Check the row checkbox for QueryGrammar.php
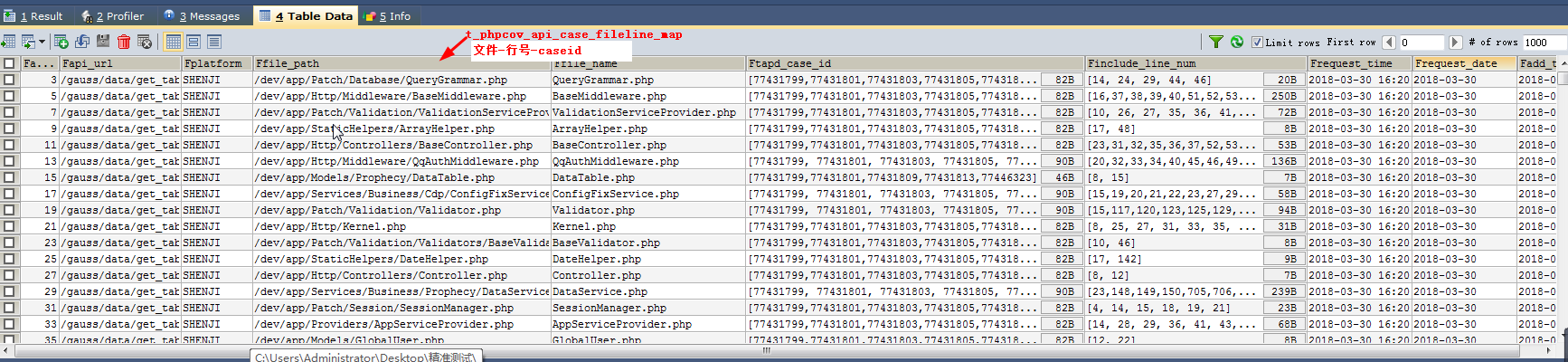The width and height of the screenshot is (1568, 362). [9, 80]
